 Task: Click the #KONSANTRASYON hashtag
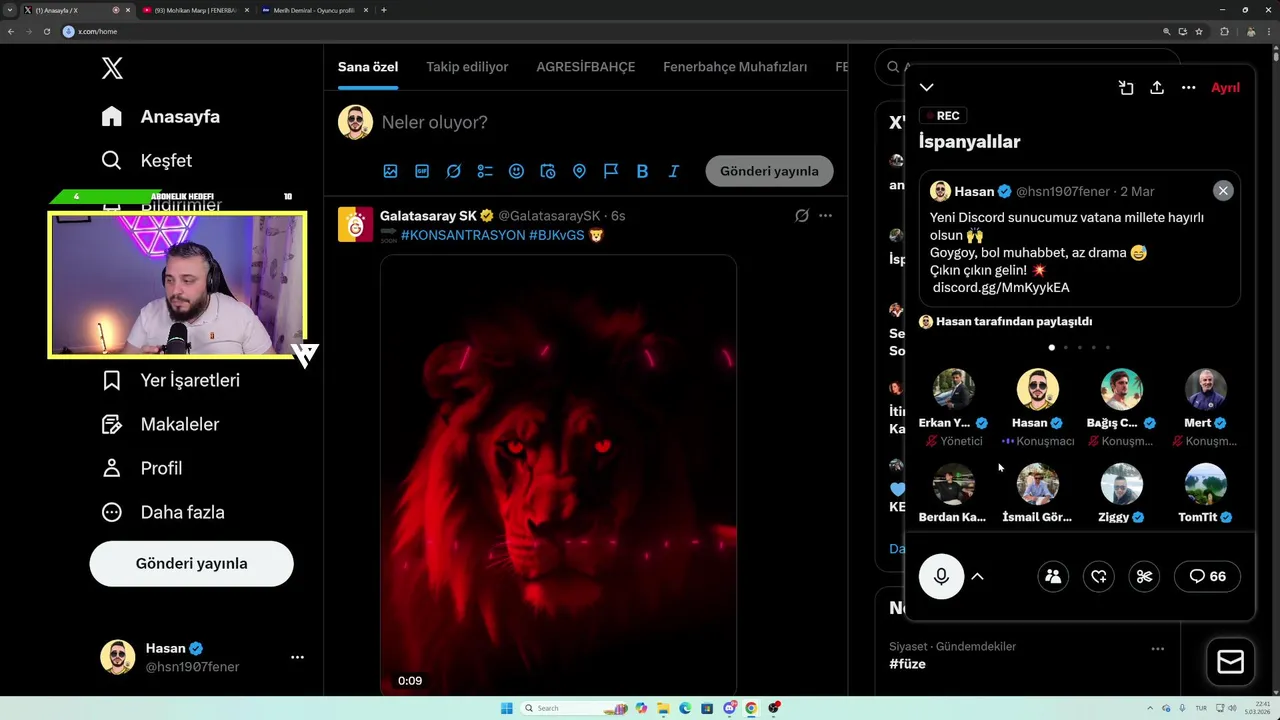click(x=463, y=235)
